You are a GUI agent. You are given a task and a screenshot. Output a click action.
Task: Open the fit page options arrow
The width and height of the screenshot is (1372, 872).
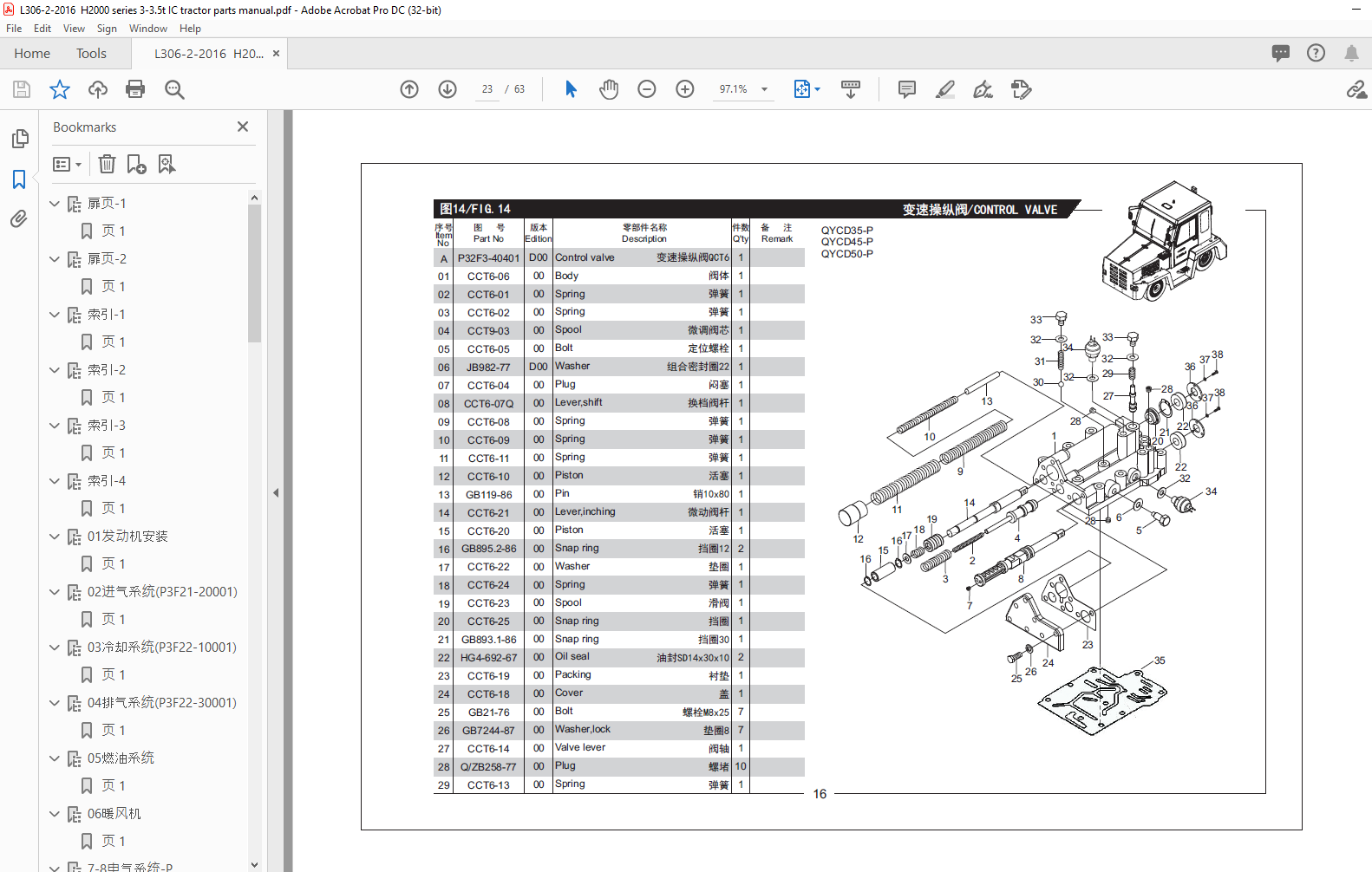[817, 89]
